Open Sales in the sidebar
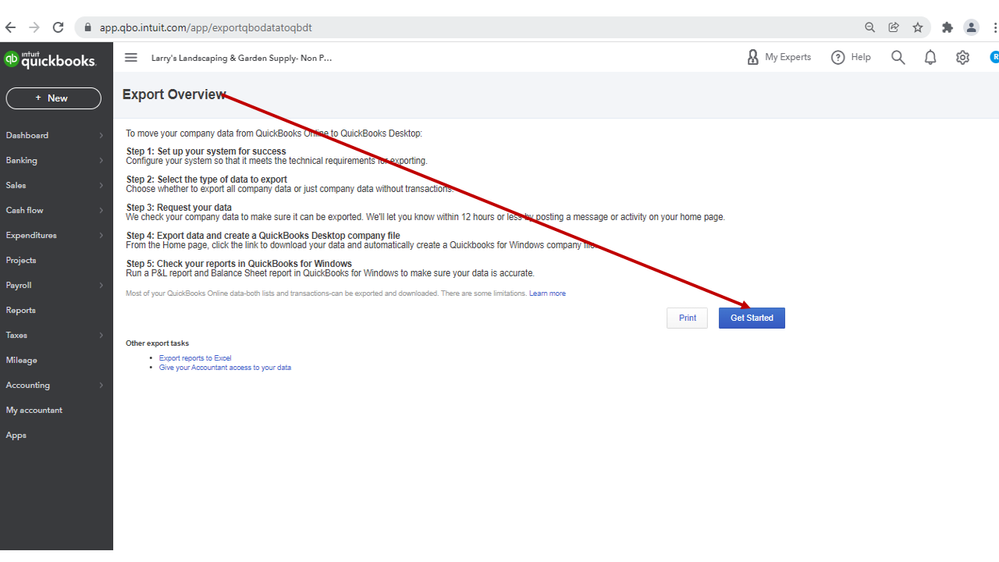The image size is (999, 562). [16, 185]
